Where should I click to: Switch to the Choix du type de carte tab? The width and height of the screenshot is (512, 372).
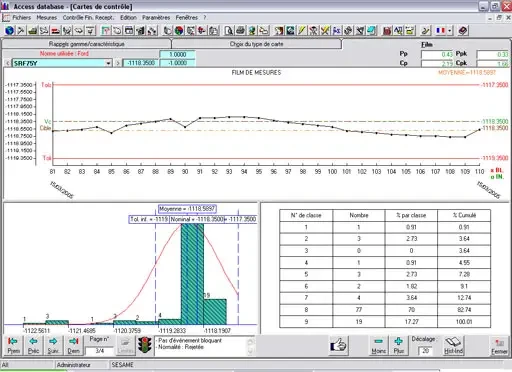coord(256,44)
